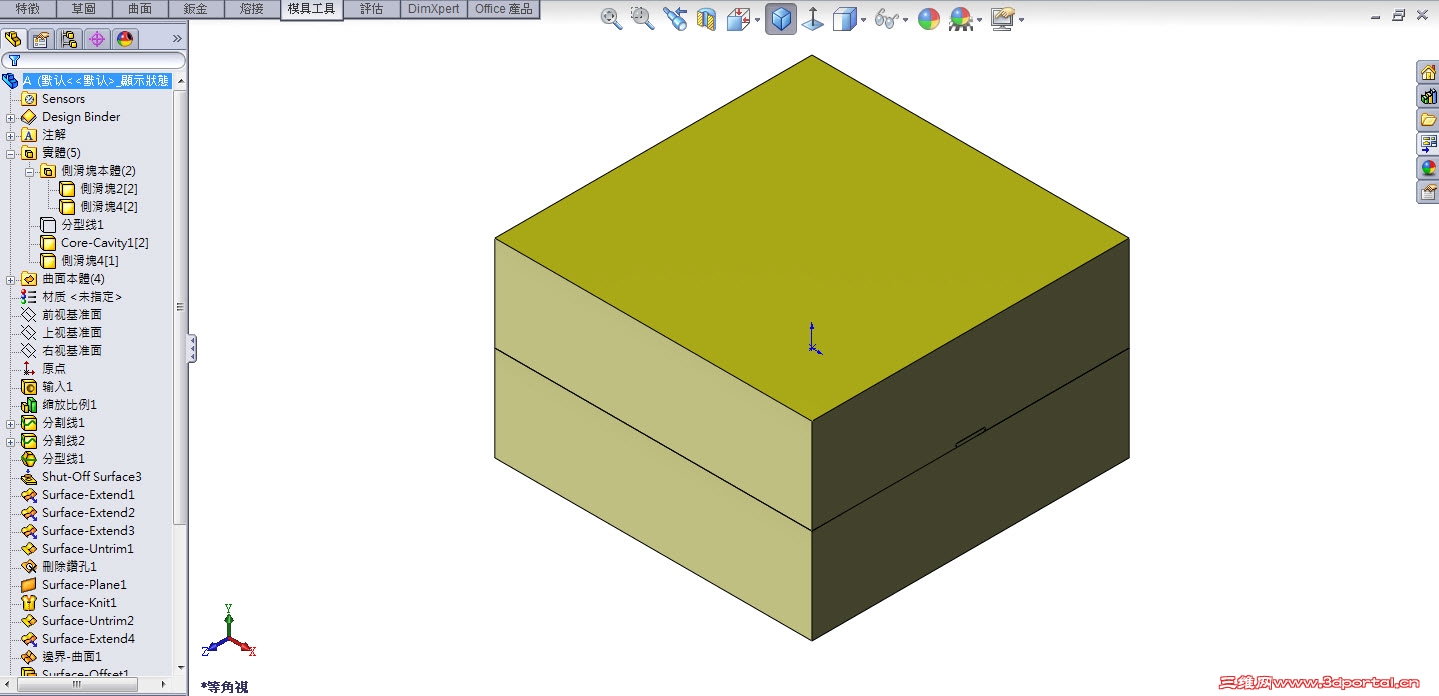Open the FeatureManager design tree tab
This screenshot has height=696, width=1439.
click(x=14, y=39)
